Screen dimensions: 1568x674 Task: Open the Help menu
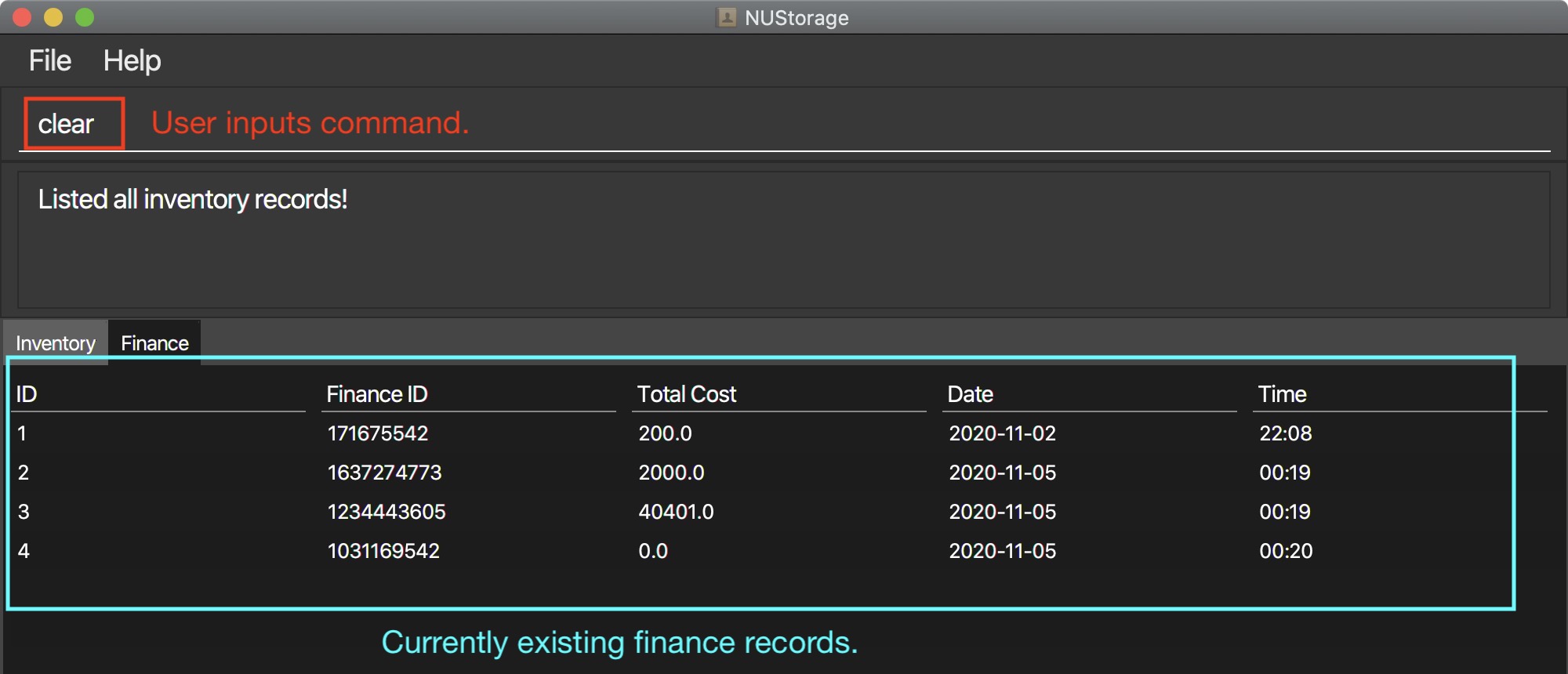click(x=132, y=60)
